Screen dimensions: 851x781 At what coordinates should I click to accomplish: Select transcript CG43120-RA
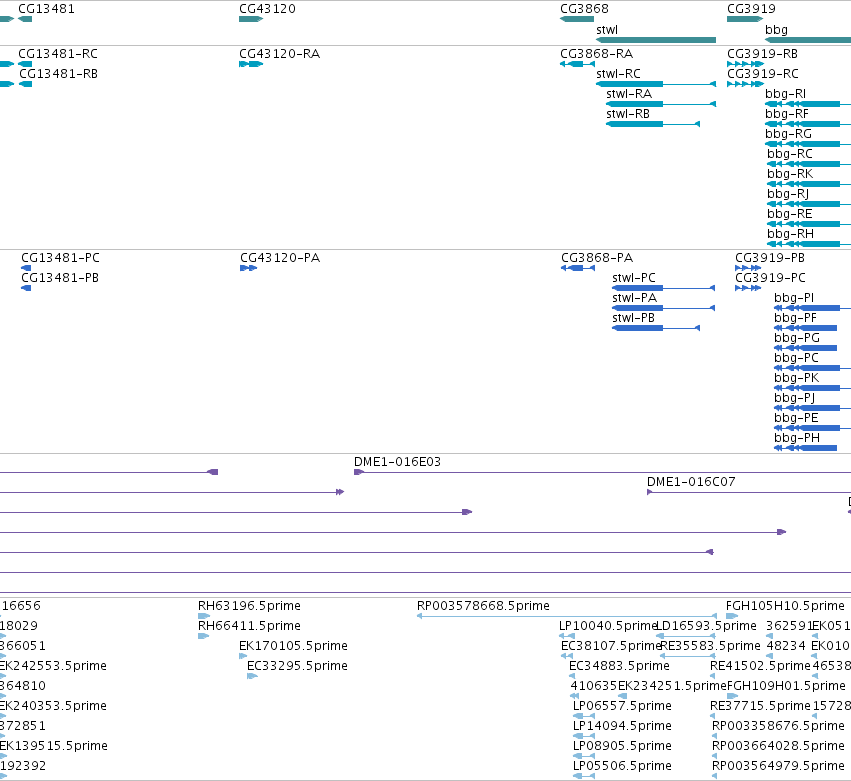tap(251, 64)
